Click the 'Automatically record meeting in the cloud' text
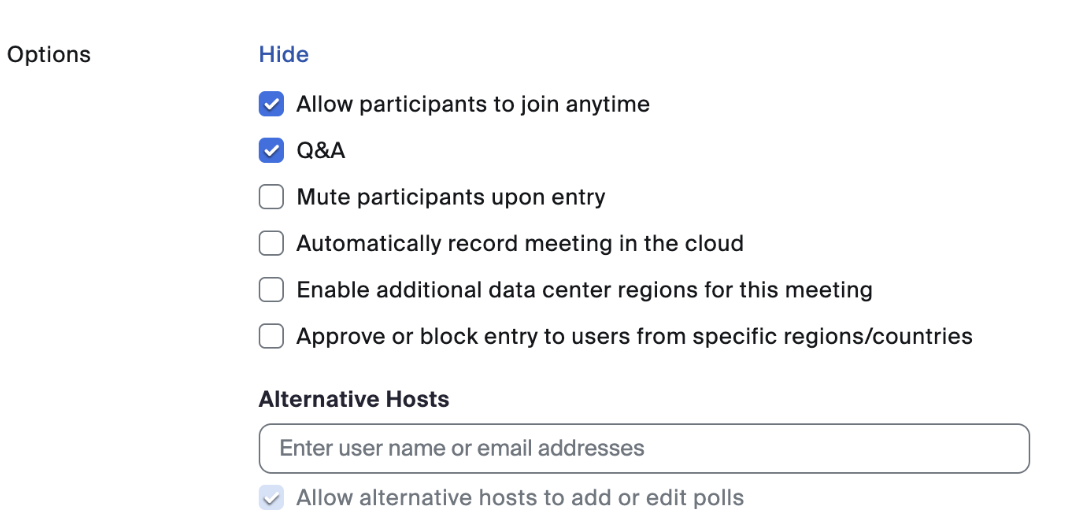The height and width of the screenshot is (522, 1088). click(x=520, y=243)
